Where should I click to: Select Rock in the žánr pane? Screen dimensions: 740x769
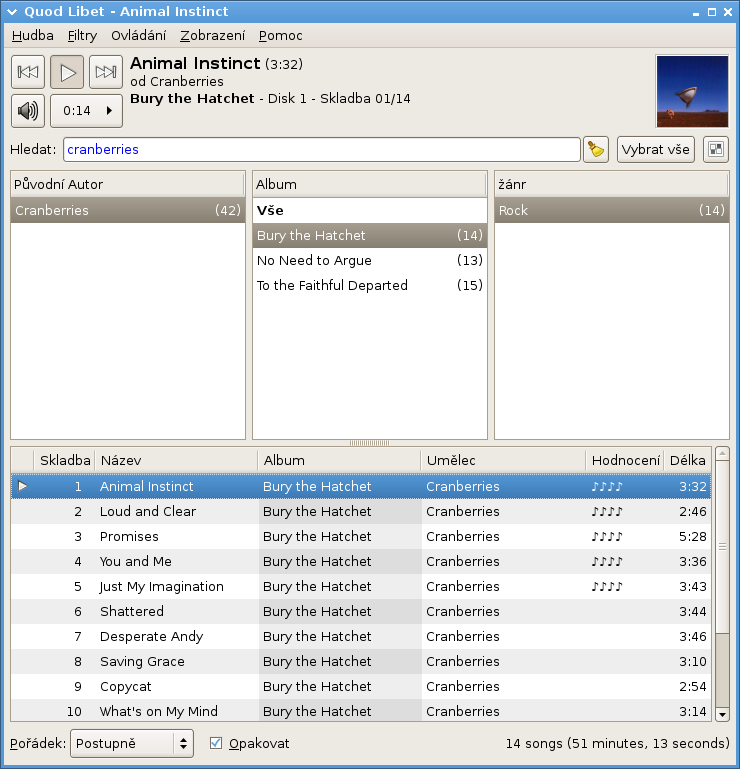tap(612, 210)
